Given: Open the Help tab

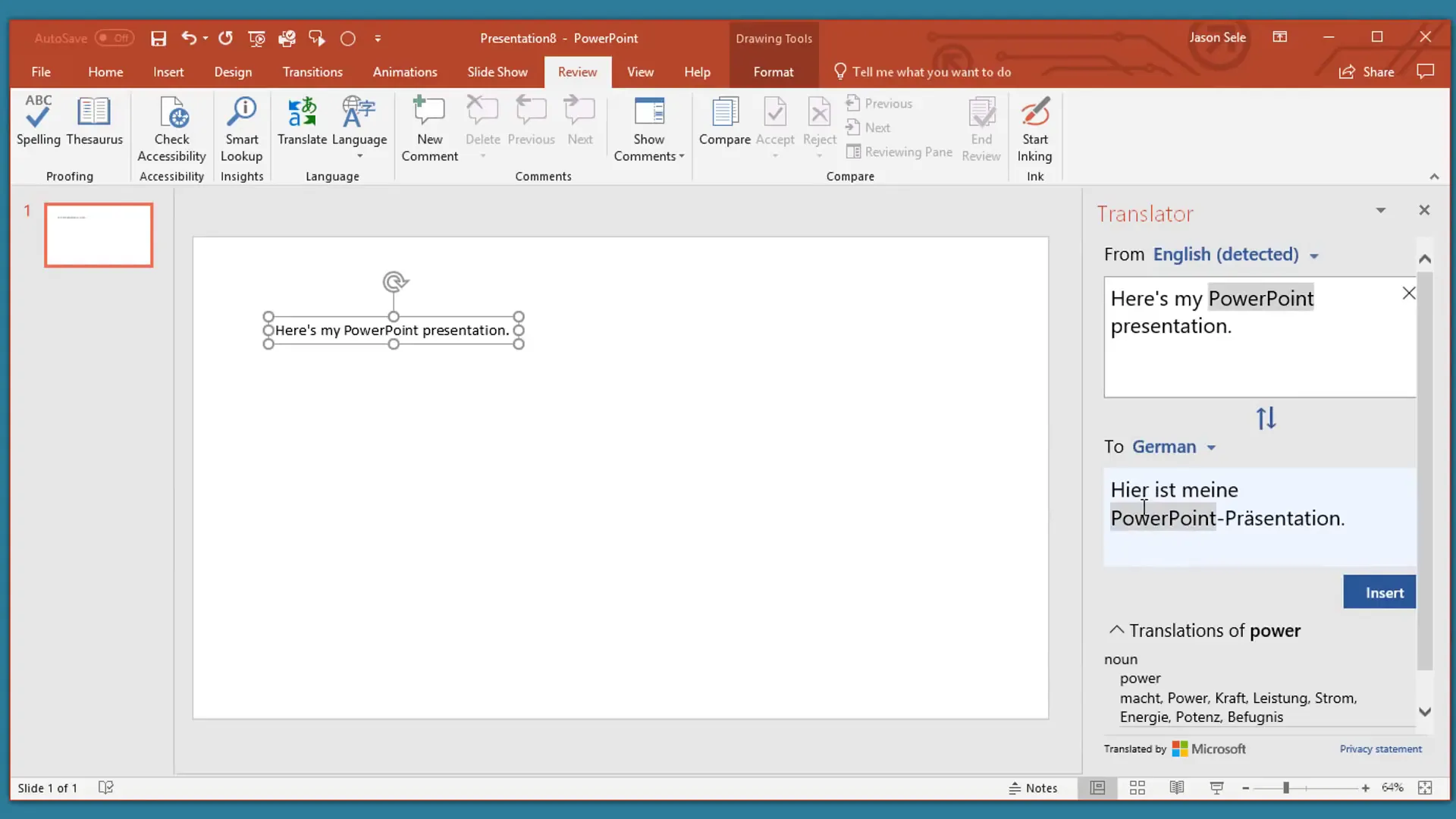Looking at the screenshot, I should pyautogui.click(x=697, y=72).
